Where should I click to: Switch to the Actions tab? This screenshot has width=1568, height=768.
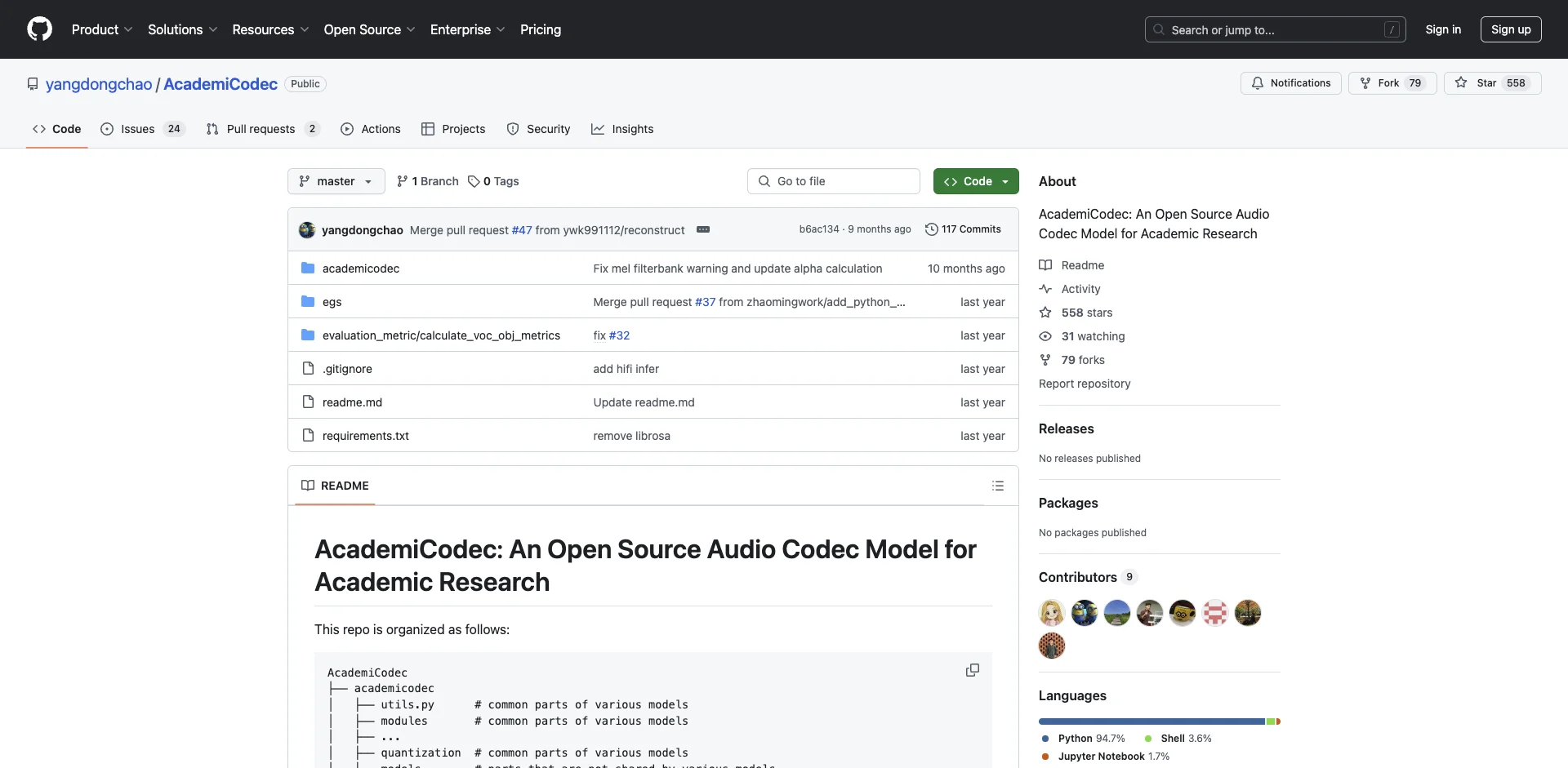point(371,129)
